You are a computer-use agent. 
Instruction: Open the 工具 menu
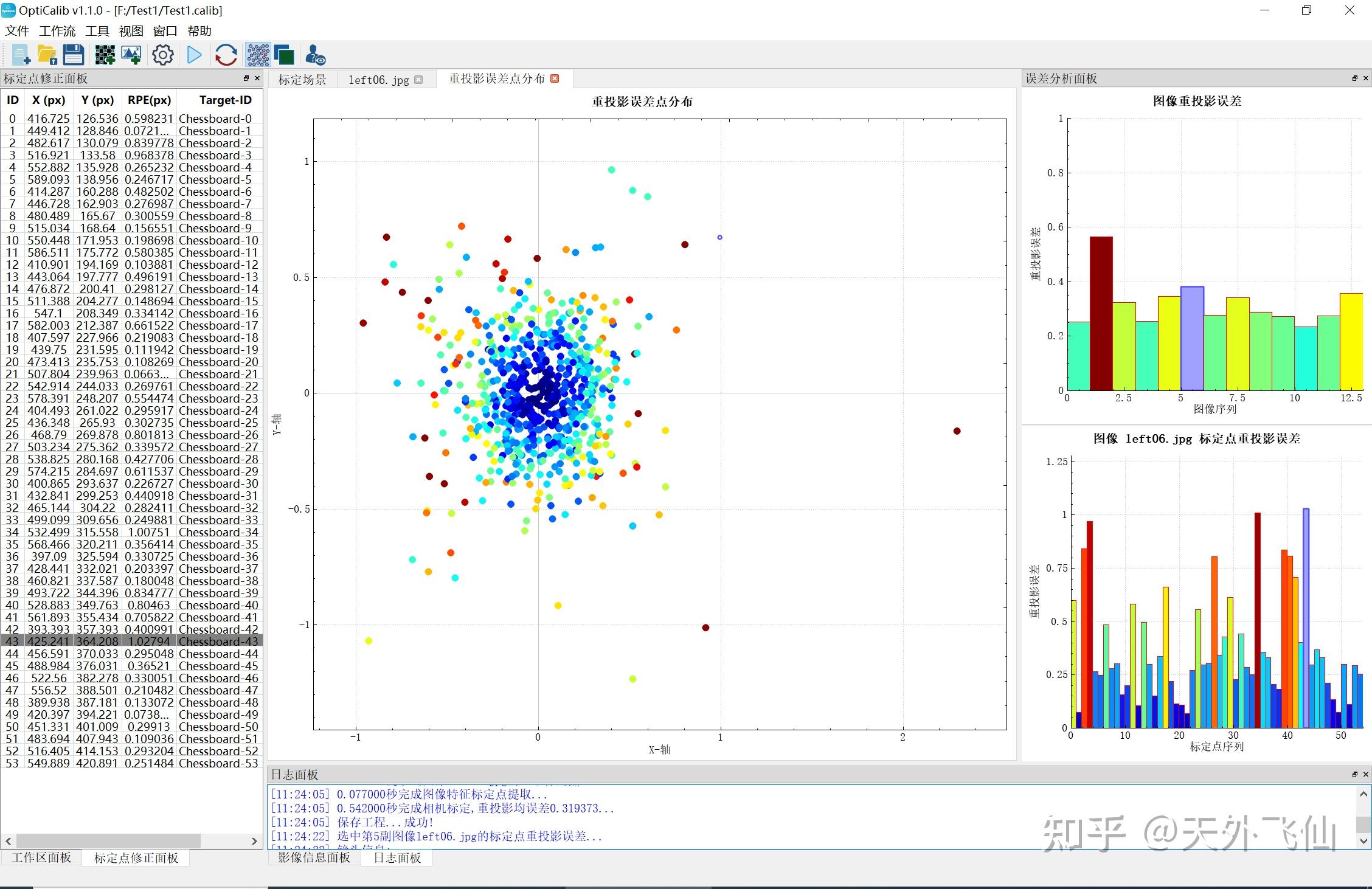click(x=97, y=31)
